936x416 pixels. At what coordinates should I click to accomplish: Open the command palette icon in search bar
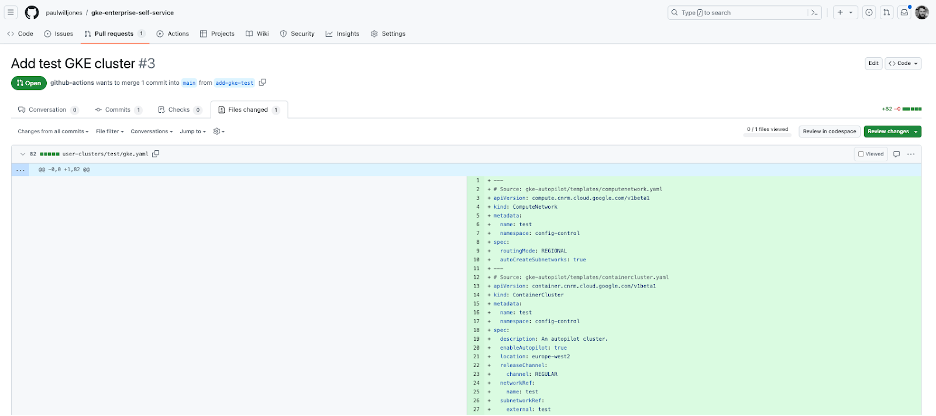(x=815, y=12)
